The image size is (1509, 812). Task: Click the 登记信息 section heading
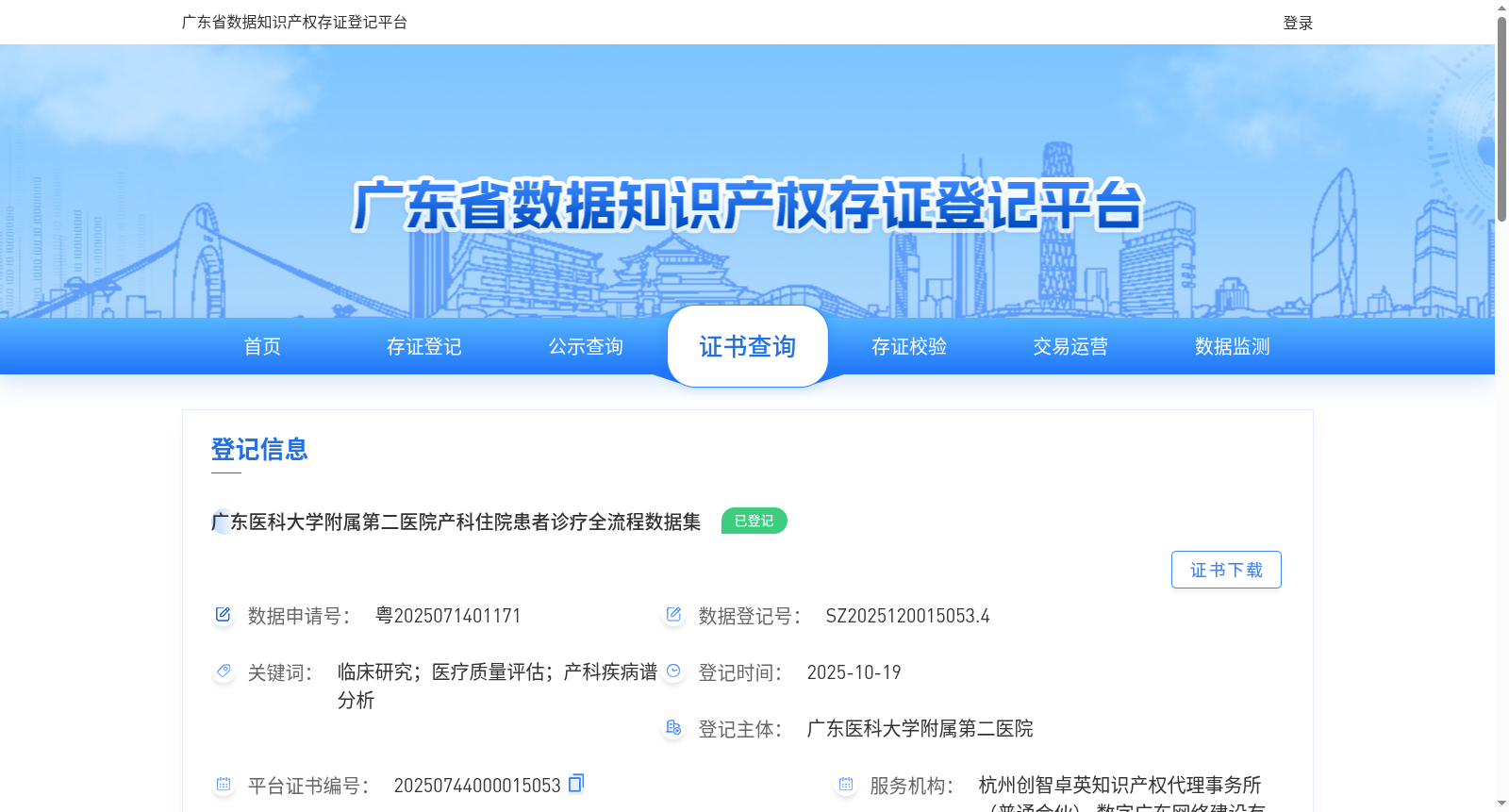tap(259, 449)
